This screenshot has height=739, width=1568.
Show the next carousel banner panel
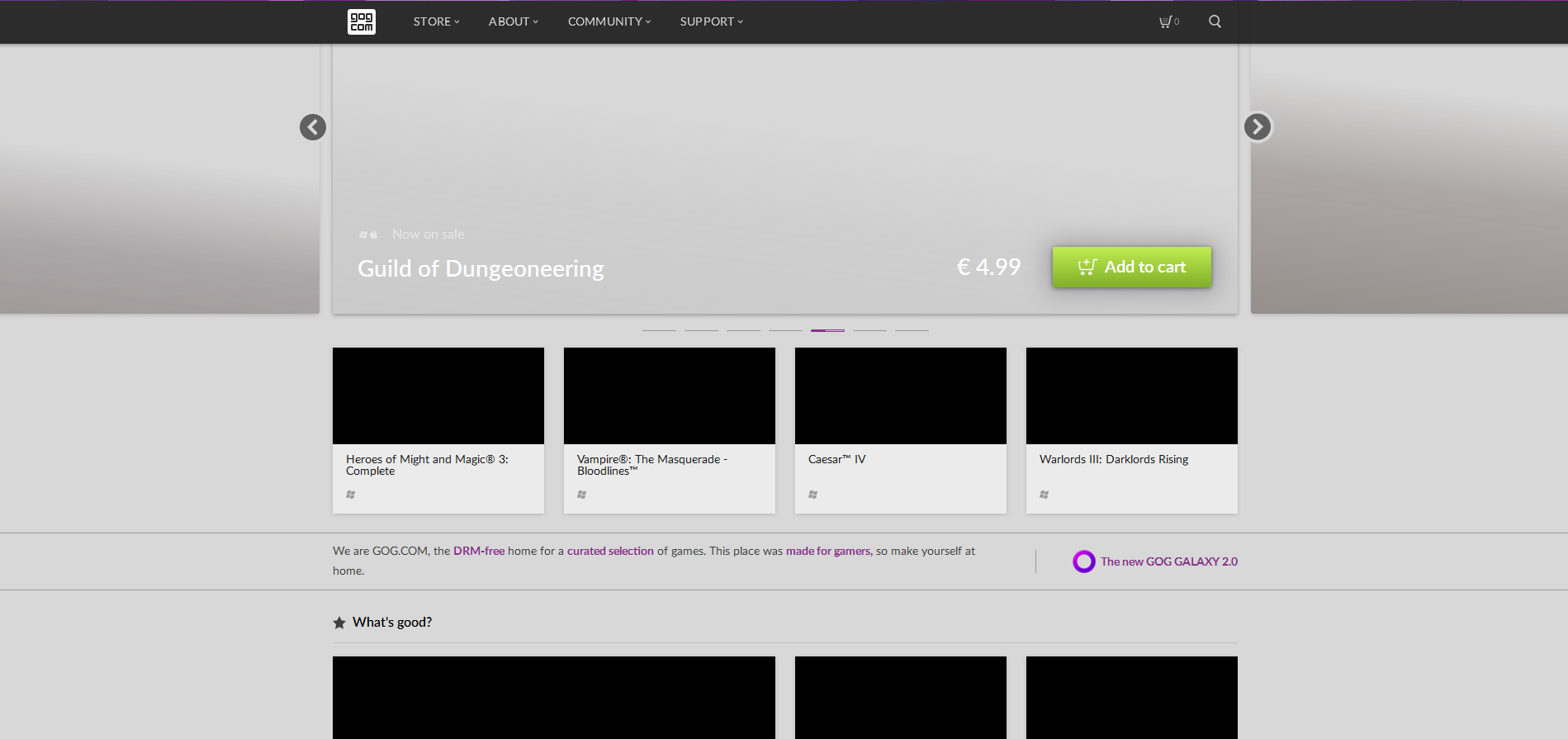point(1409,178)
